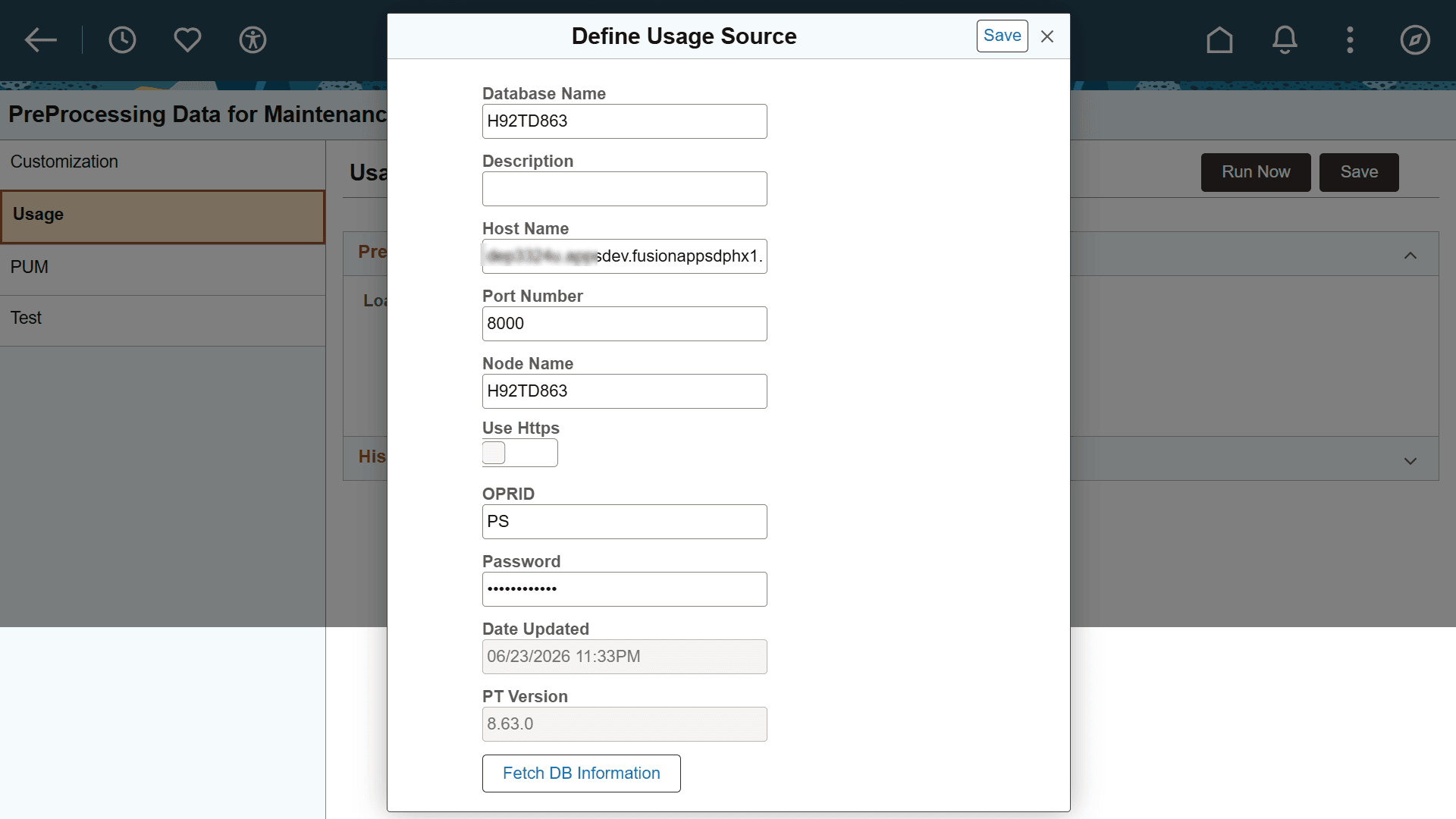Select the Usage tab

click(x=162, y=217)
